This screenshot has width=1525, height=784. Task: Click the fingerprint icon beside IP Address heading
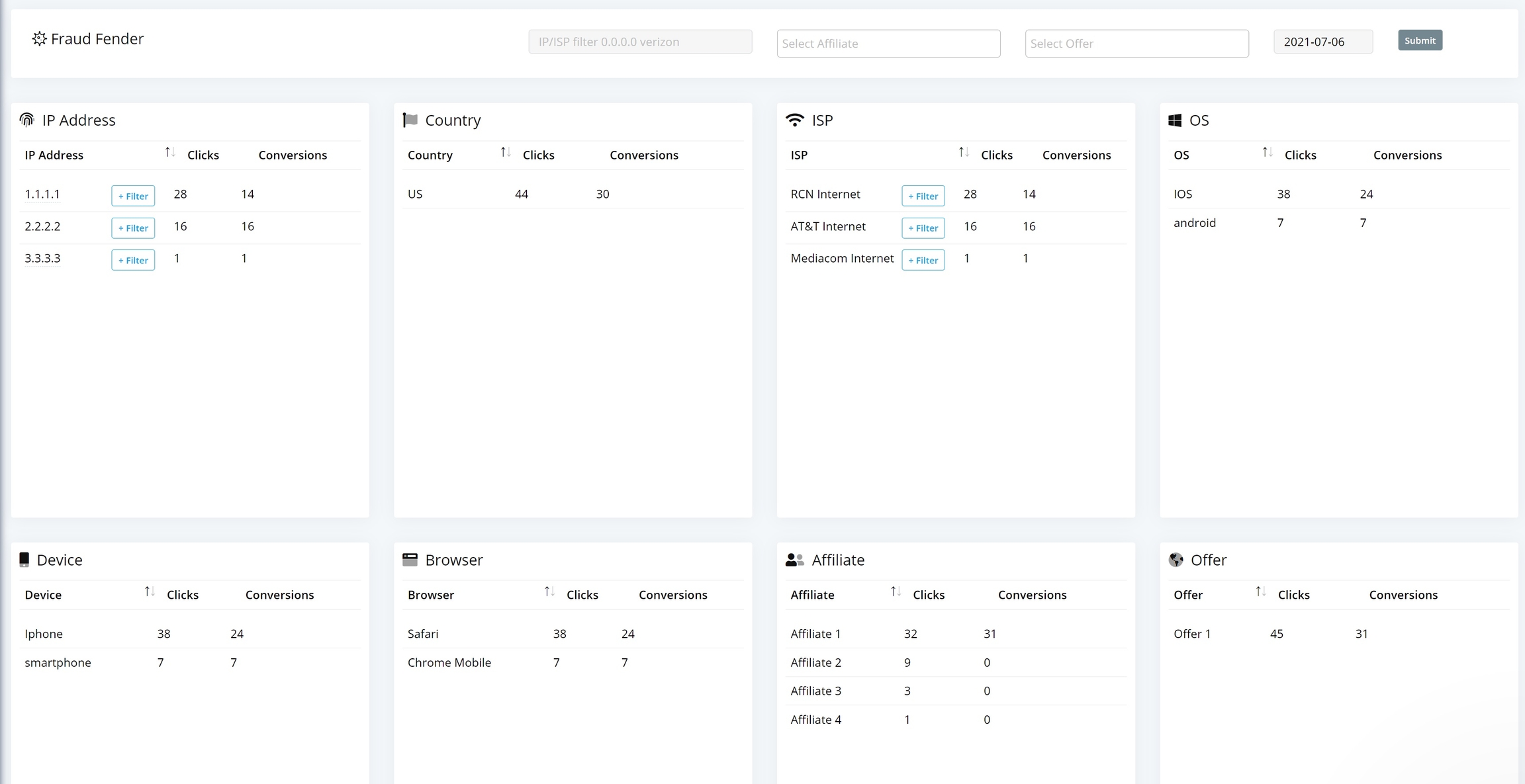[x=27, y=120]
